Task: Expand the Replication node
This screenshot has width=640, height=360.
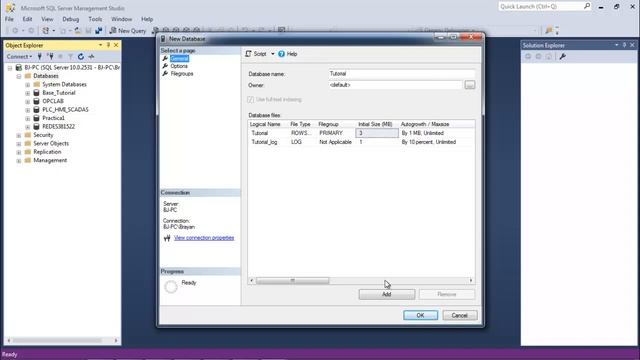Action: click(x=19, y=152)
